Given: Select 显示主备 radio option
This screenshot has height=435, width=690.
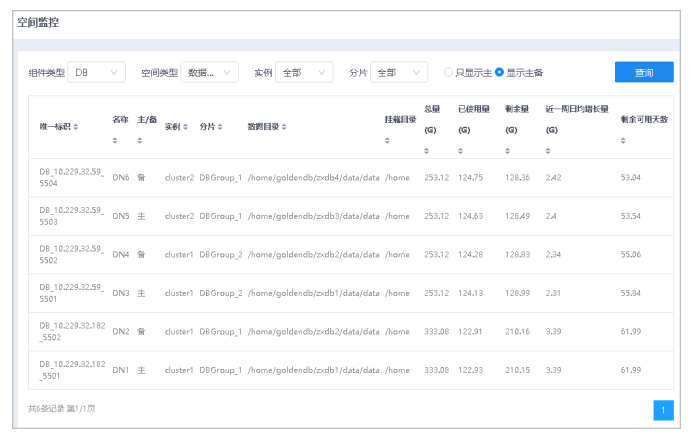Looking at the screenshot, I should pyautogui.click(x=499, y=72).
